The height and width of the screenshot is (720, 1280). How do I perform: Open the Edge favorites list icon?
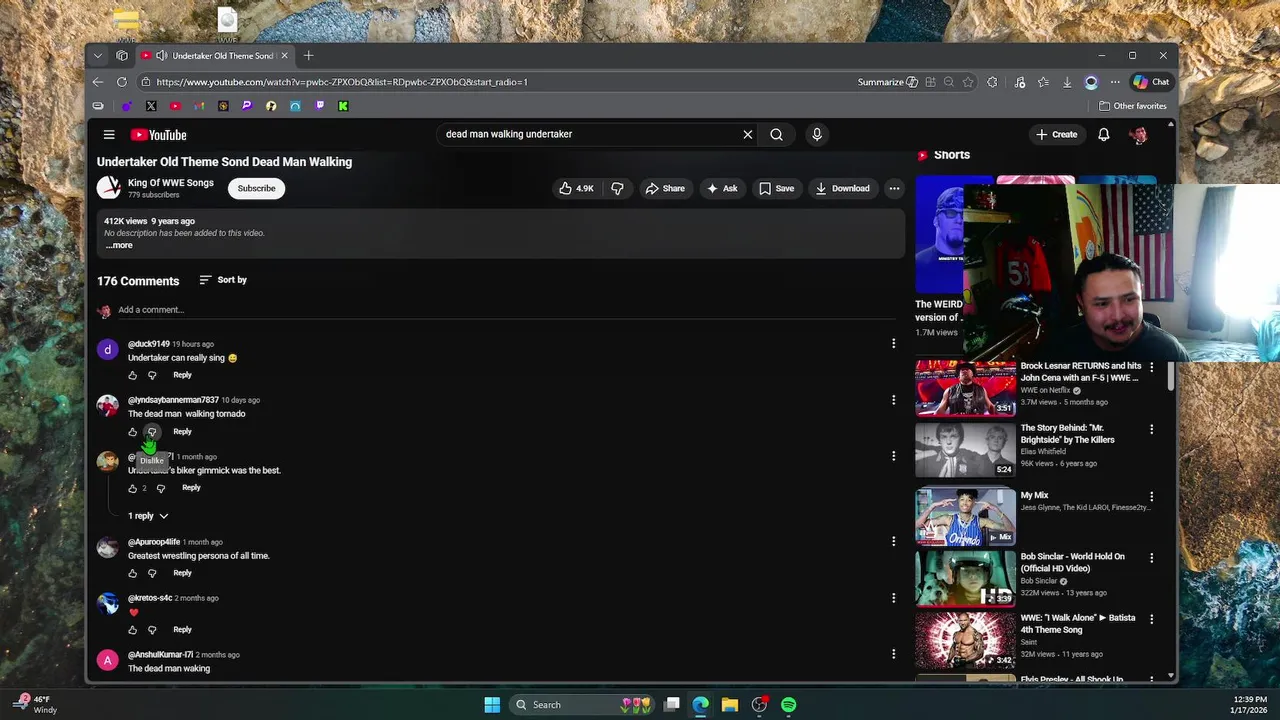[1043, 82]
